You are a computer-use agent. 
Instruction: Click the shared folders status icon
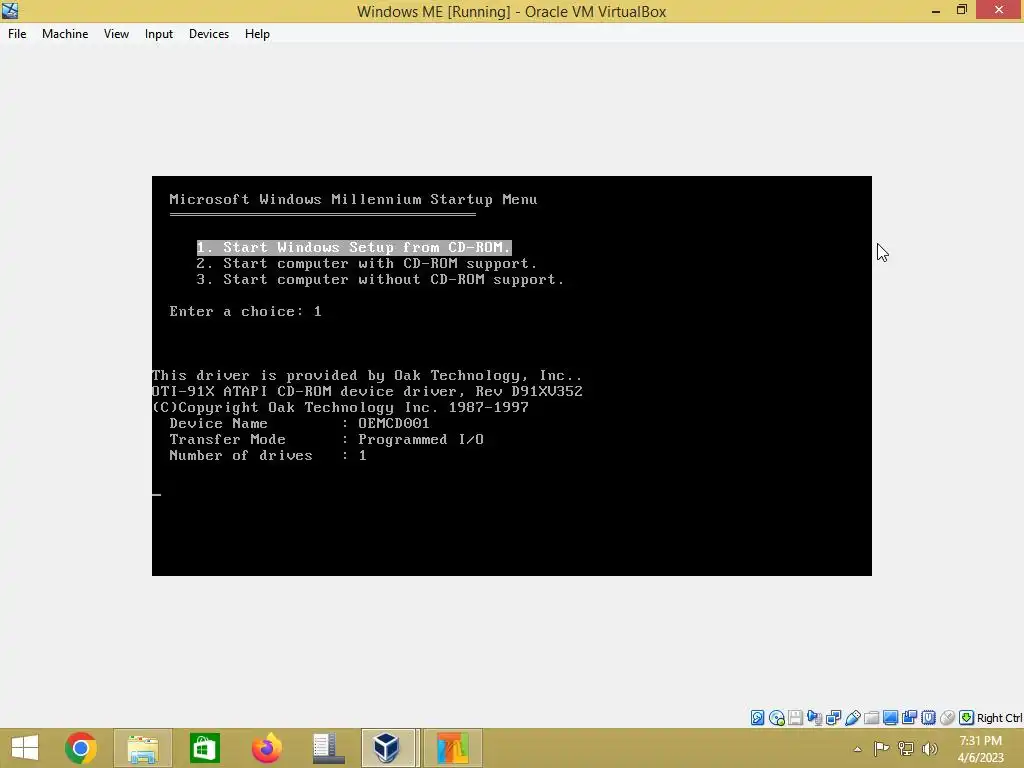pyautogui.click(x=871, y=718)
